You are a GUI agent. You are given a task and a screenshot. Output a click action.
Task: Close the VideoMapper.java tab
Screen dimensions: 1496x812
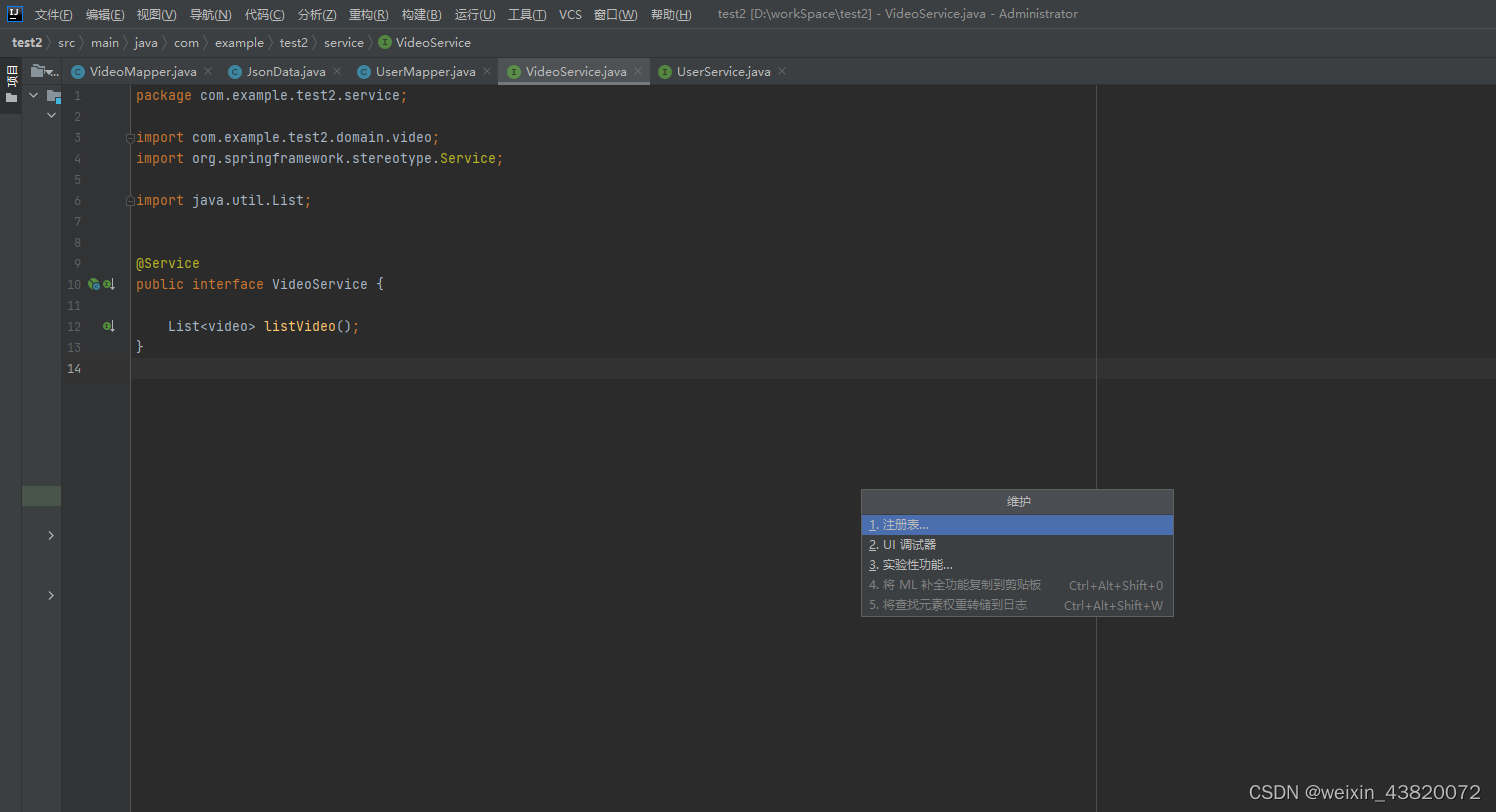[x=208, y=72]
